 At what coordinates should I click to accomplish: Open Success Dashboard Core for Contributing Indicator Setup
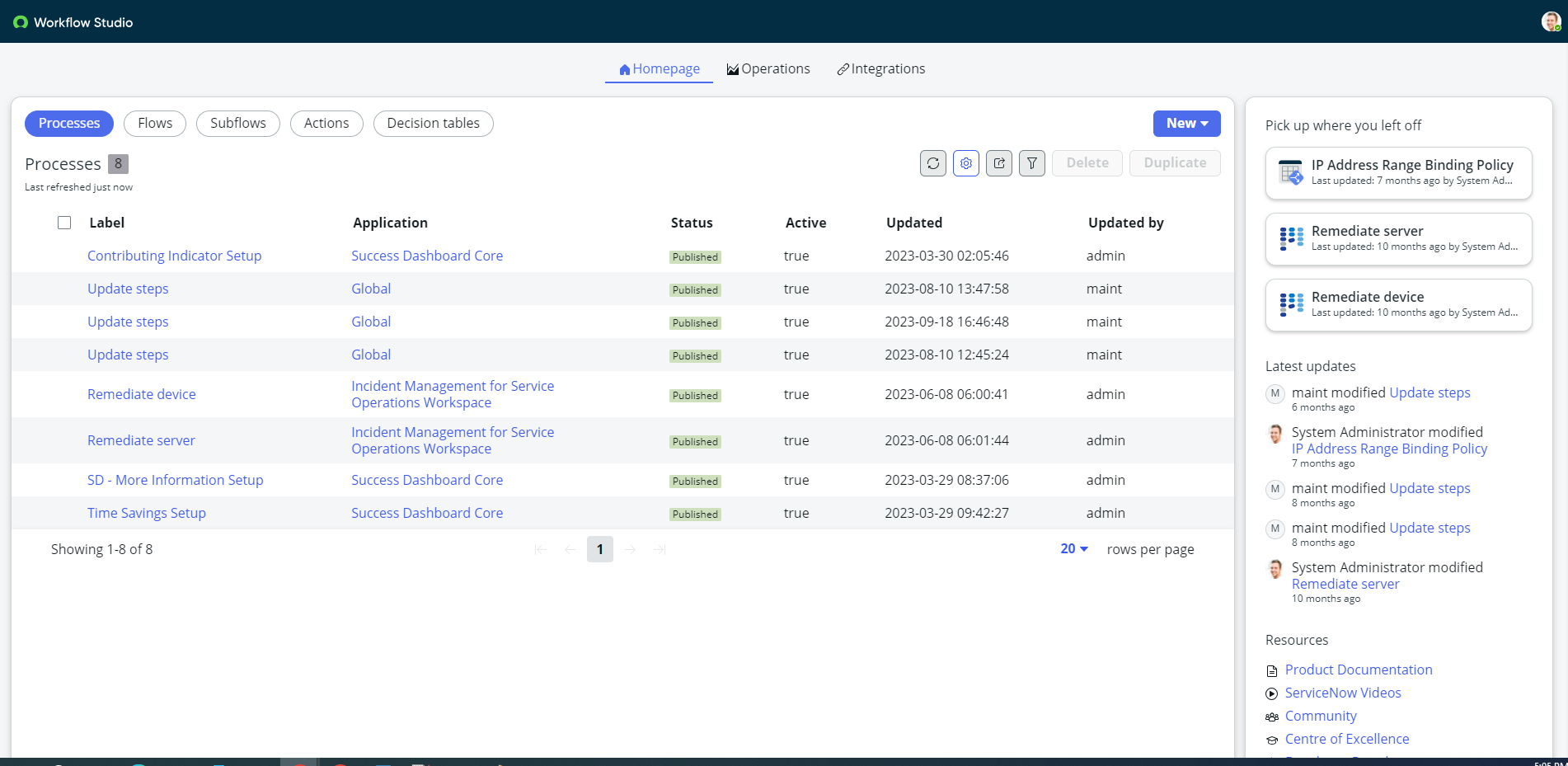[427, 256]
